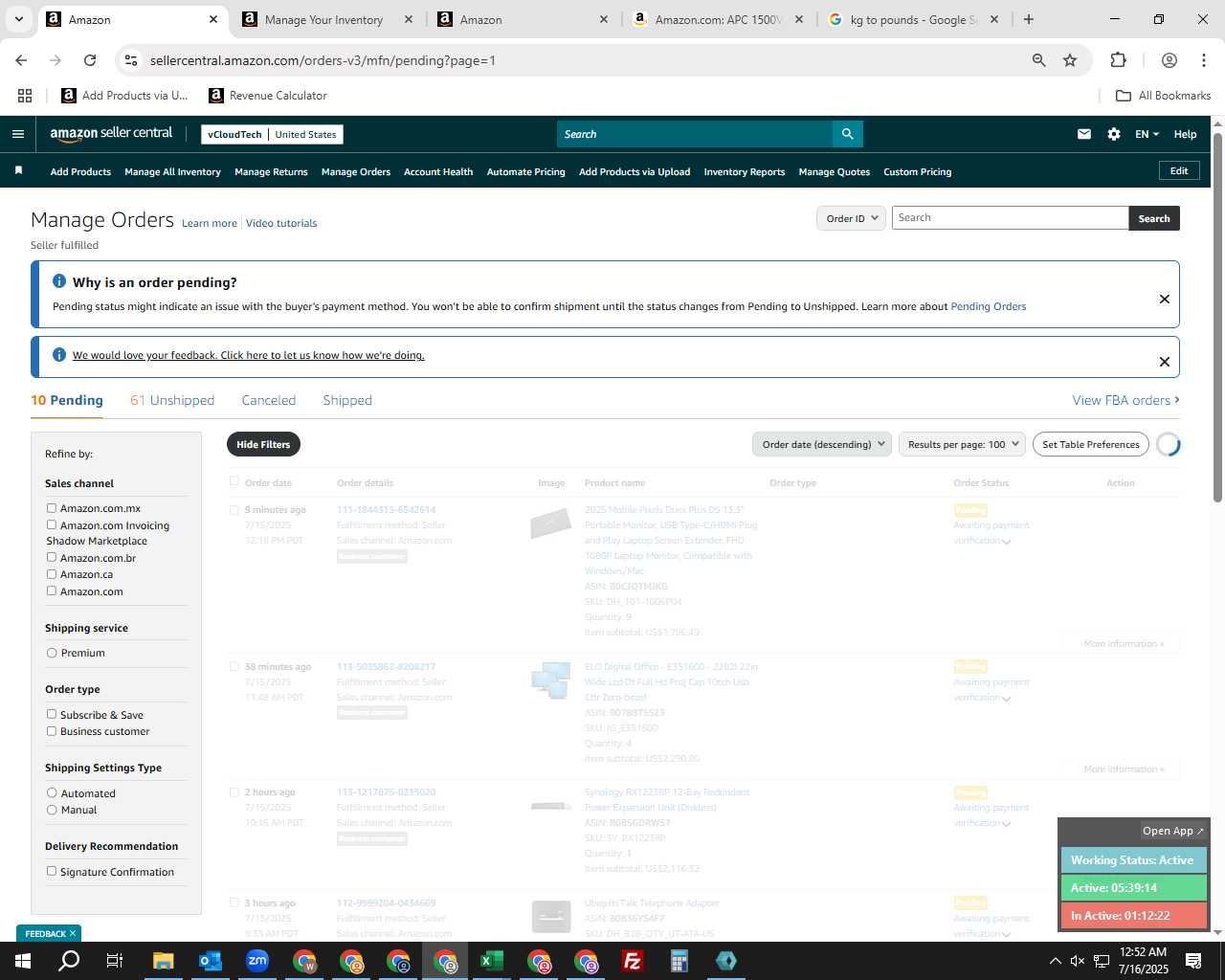Open Calculator from the taskbar

tap(679, 961)
